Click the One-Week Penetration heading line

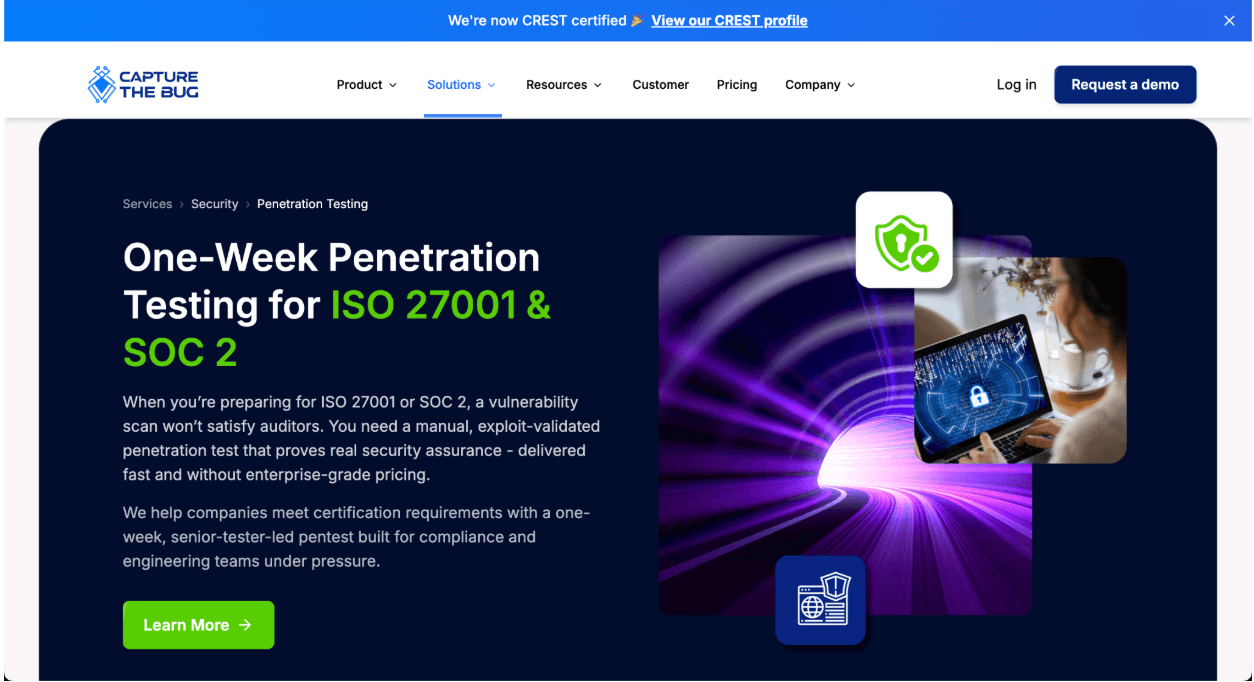tap(331, 258)
